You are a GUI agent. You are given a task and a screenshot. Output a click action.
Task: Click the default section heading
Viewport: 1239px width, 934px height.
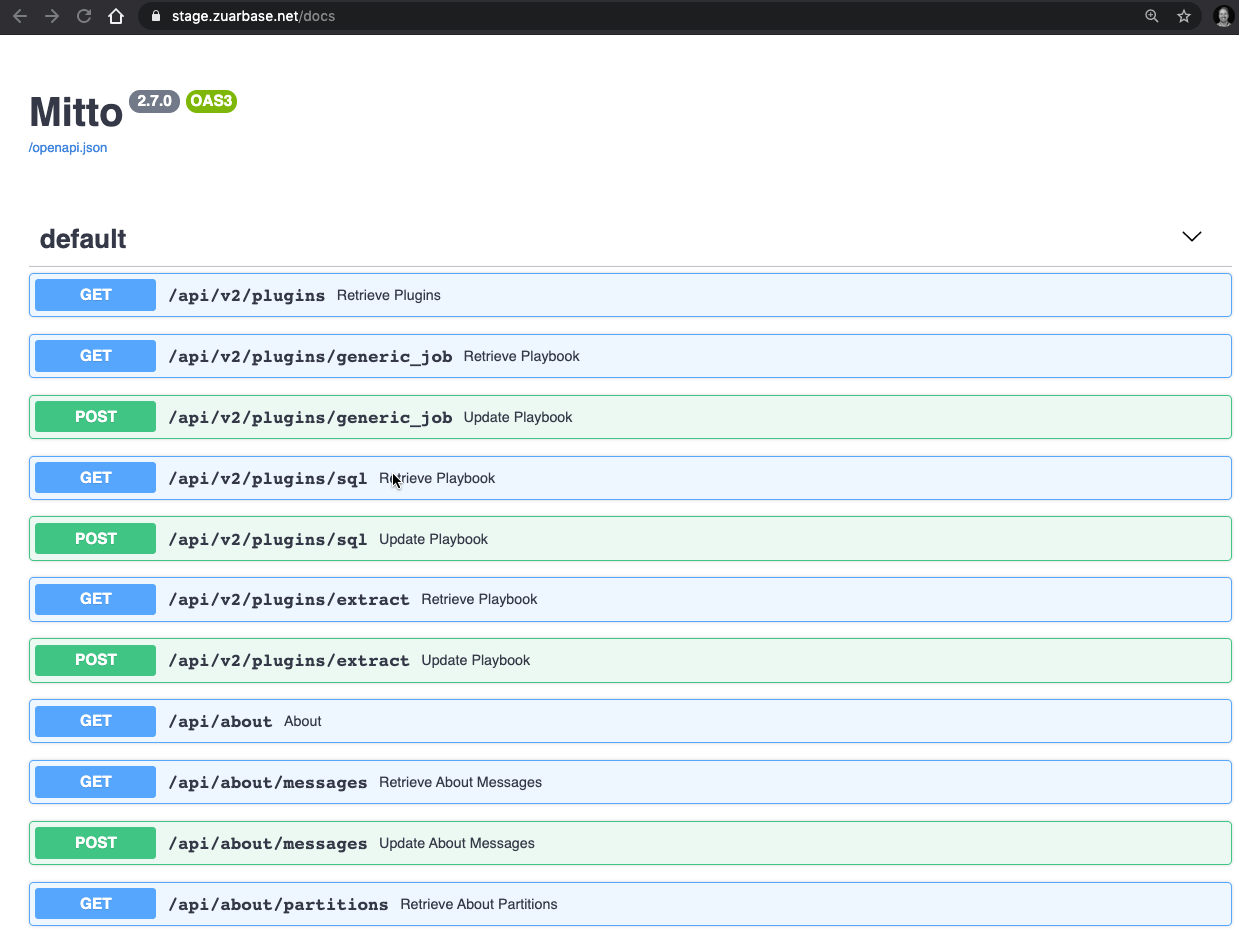(83, 239)
